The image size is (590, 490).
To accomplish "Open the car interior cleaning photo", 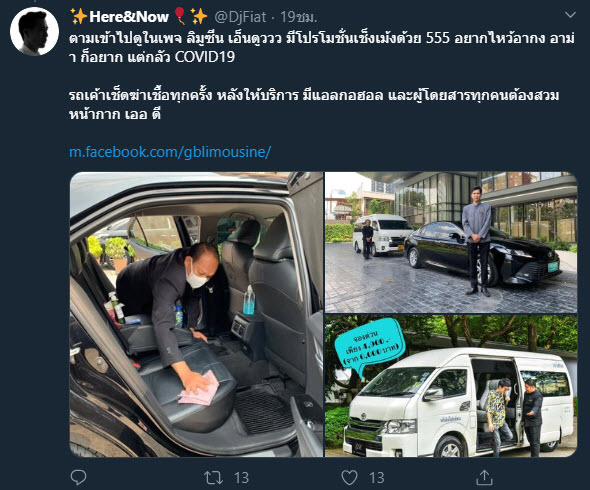I will [196, 314].
